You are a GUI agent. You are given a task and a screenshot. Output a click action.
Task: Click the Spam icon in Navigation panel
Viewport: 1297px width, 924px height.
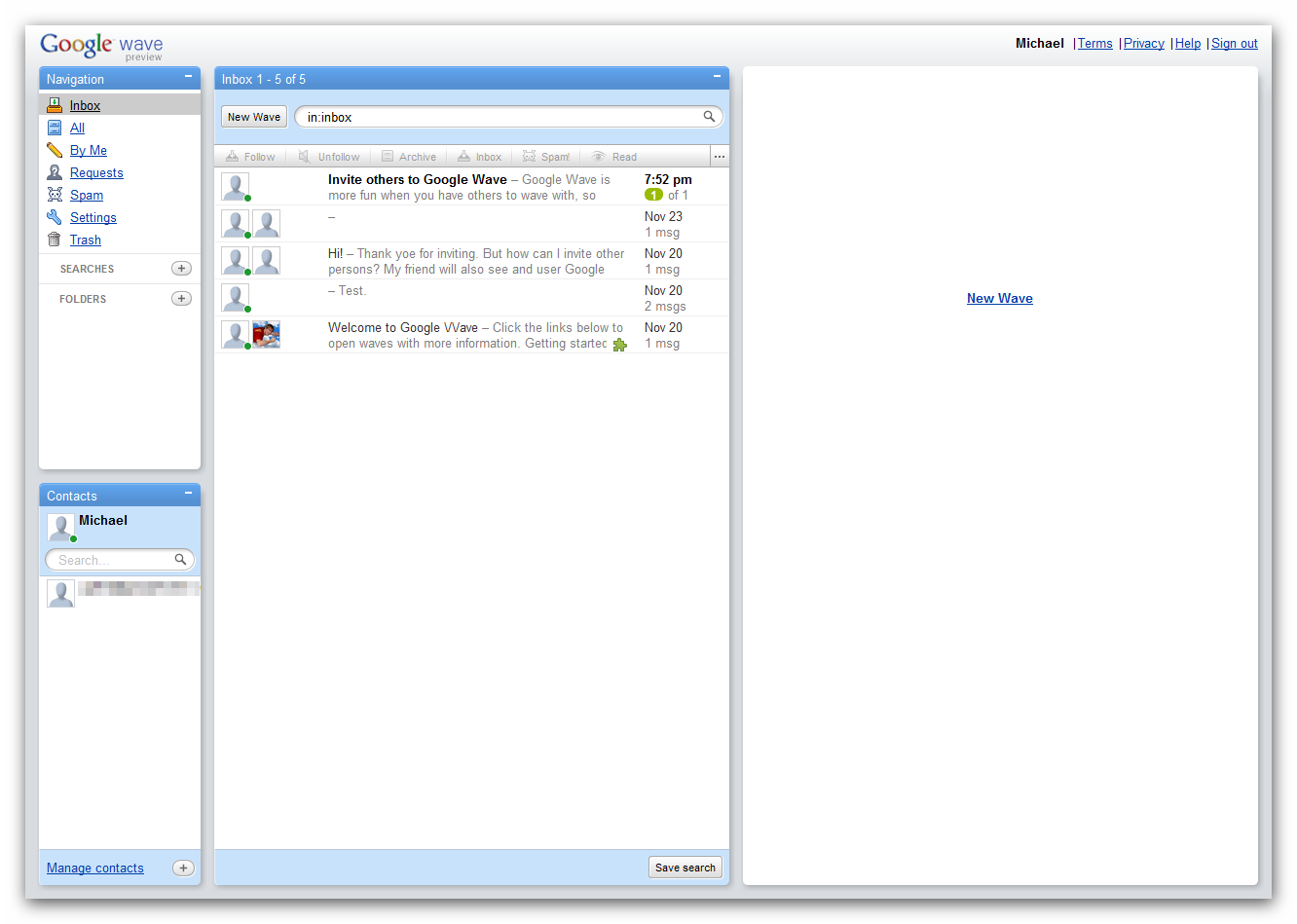(55, 195)
